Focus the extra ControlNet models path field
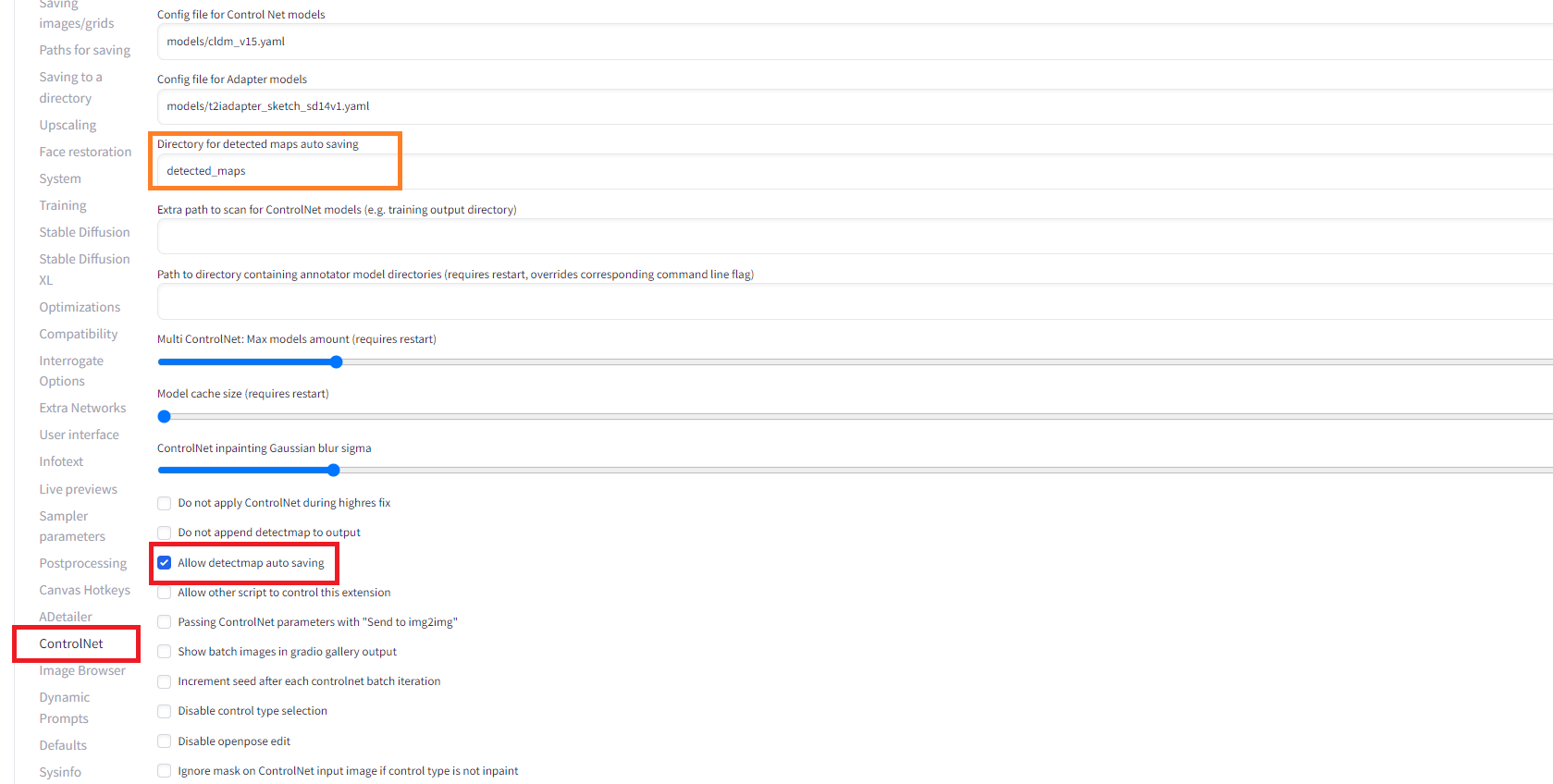The width and height of the screenshot is (1553, 784). click(x=855, y=237)
